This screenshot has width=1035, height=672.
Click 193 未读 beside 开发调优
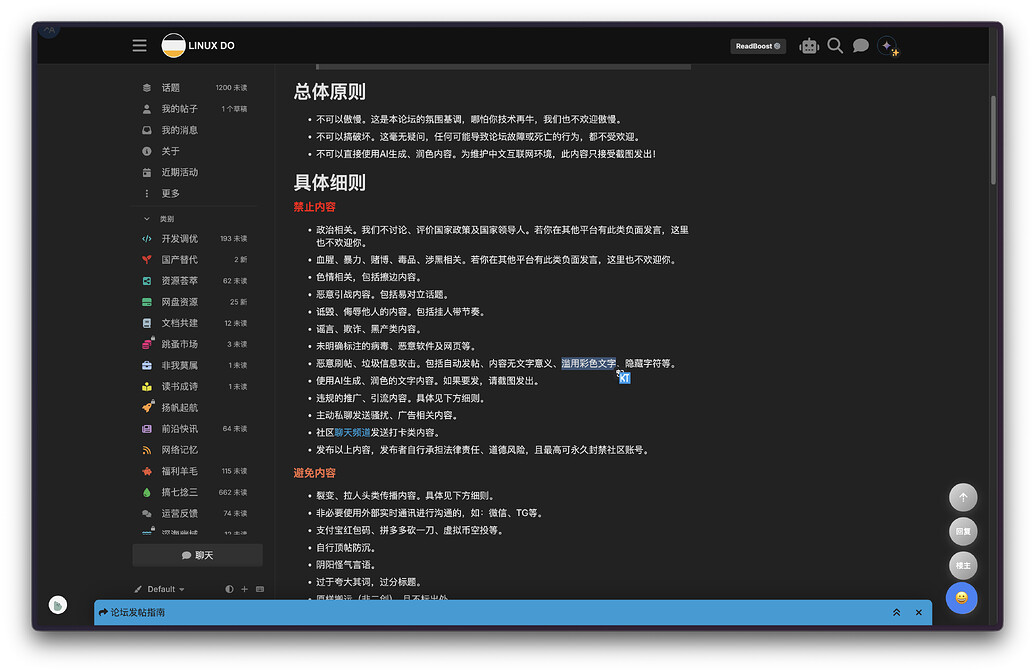tap(234, 238)
